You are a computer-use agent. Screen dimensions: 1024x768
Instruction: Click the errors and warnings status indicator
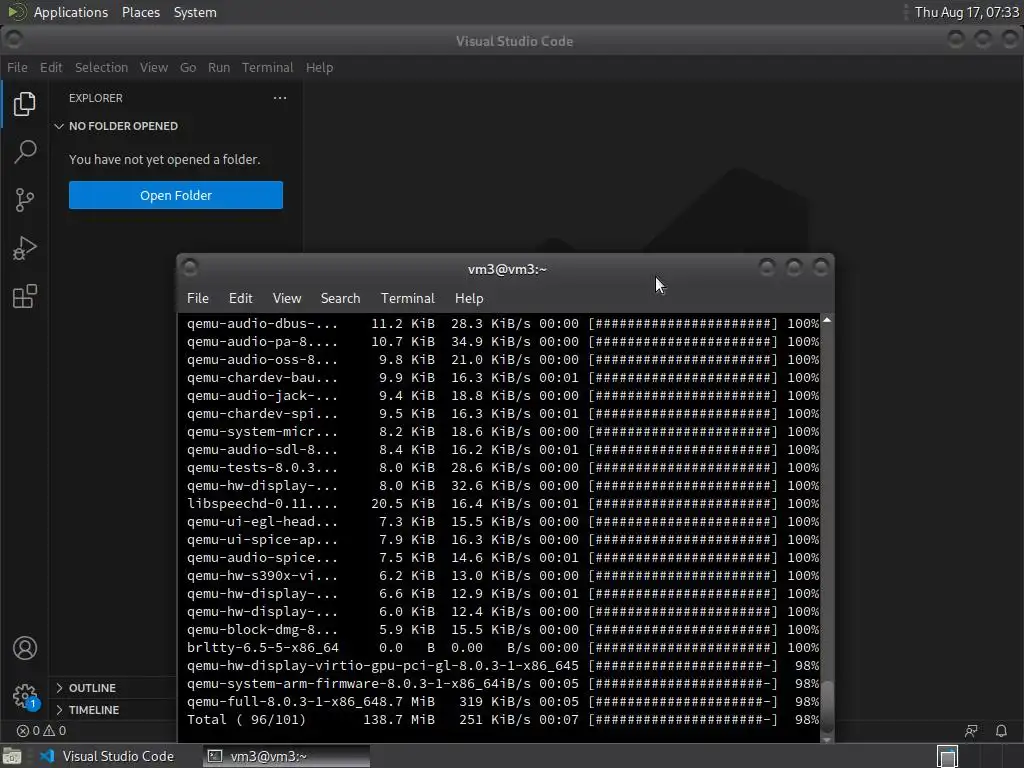(42, 731)
